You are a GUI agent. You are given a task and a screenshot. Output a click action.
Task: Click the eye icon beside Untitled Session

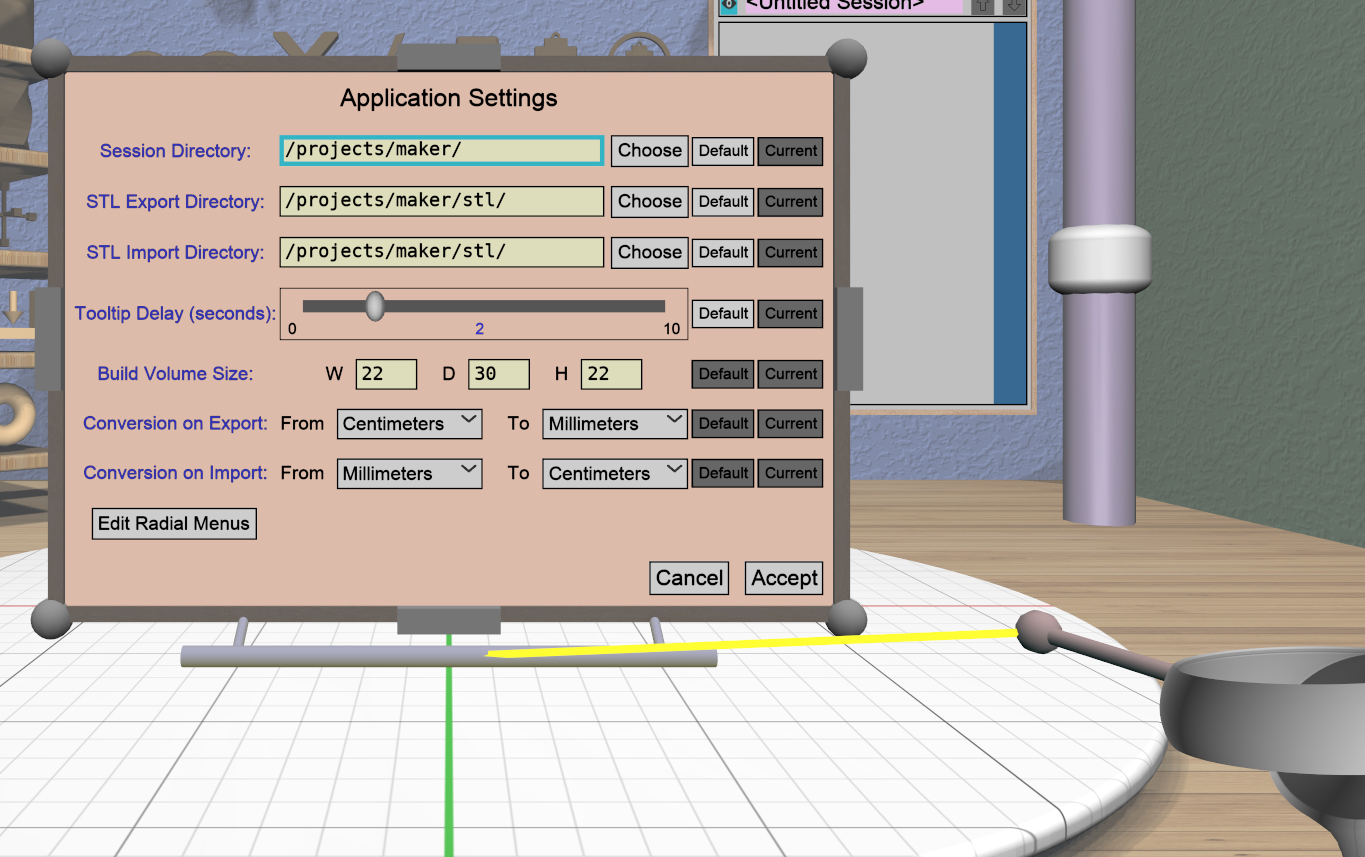click(x=728, y=5)
